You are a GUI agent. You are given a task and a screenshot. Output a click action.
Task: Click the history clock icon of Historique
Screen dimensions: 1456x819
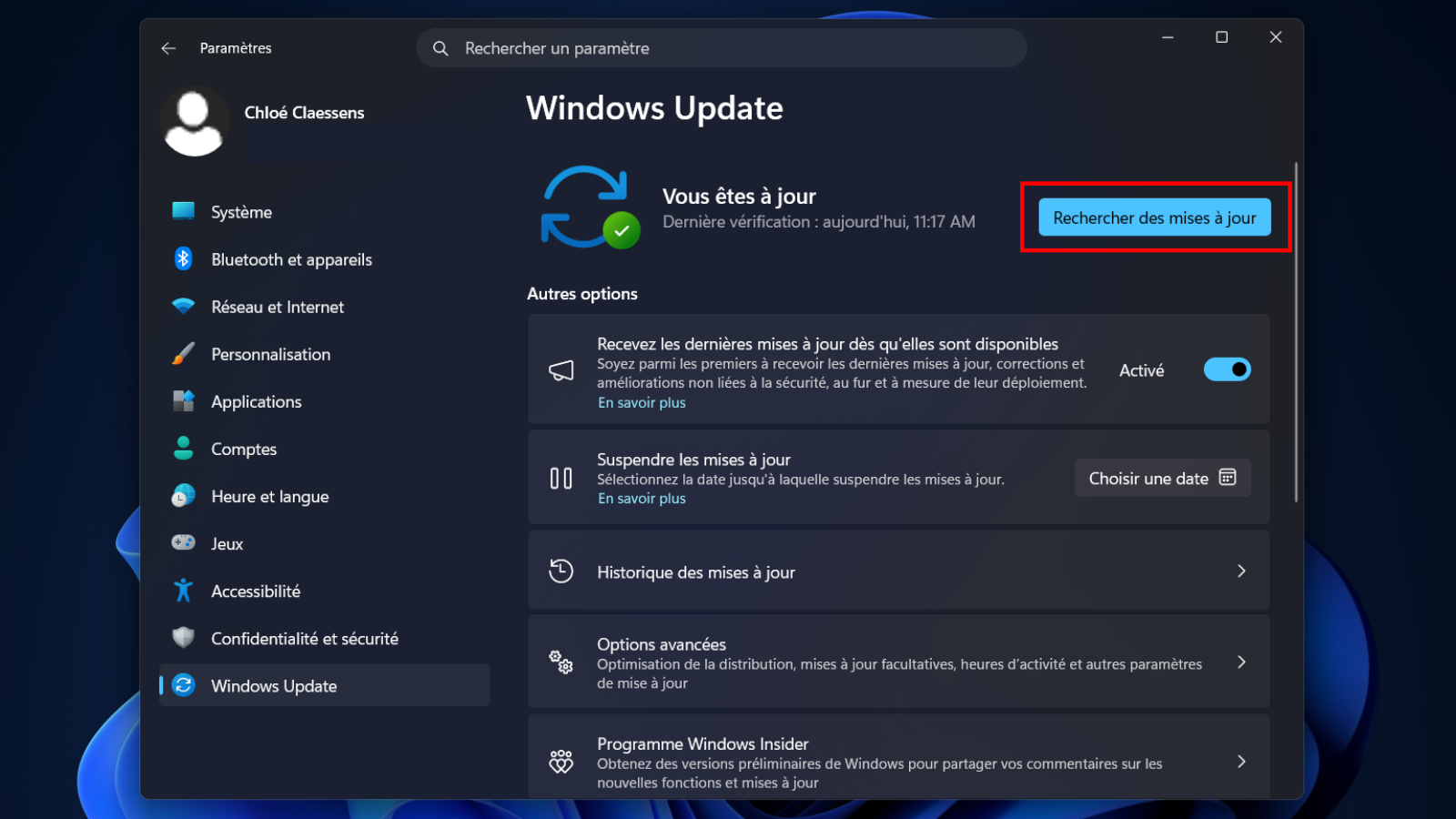pos(561,571)
